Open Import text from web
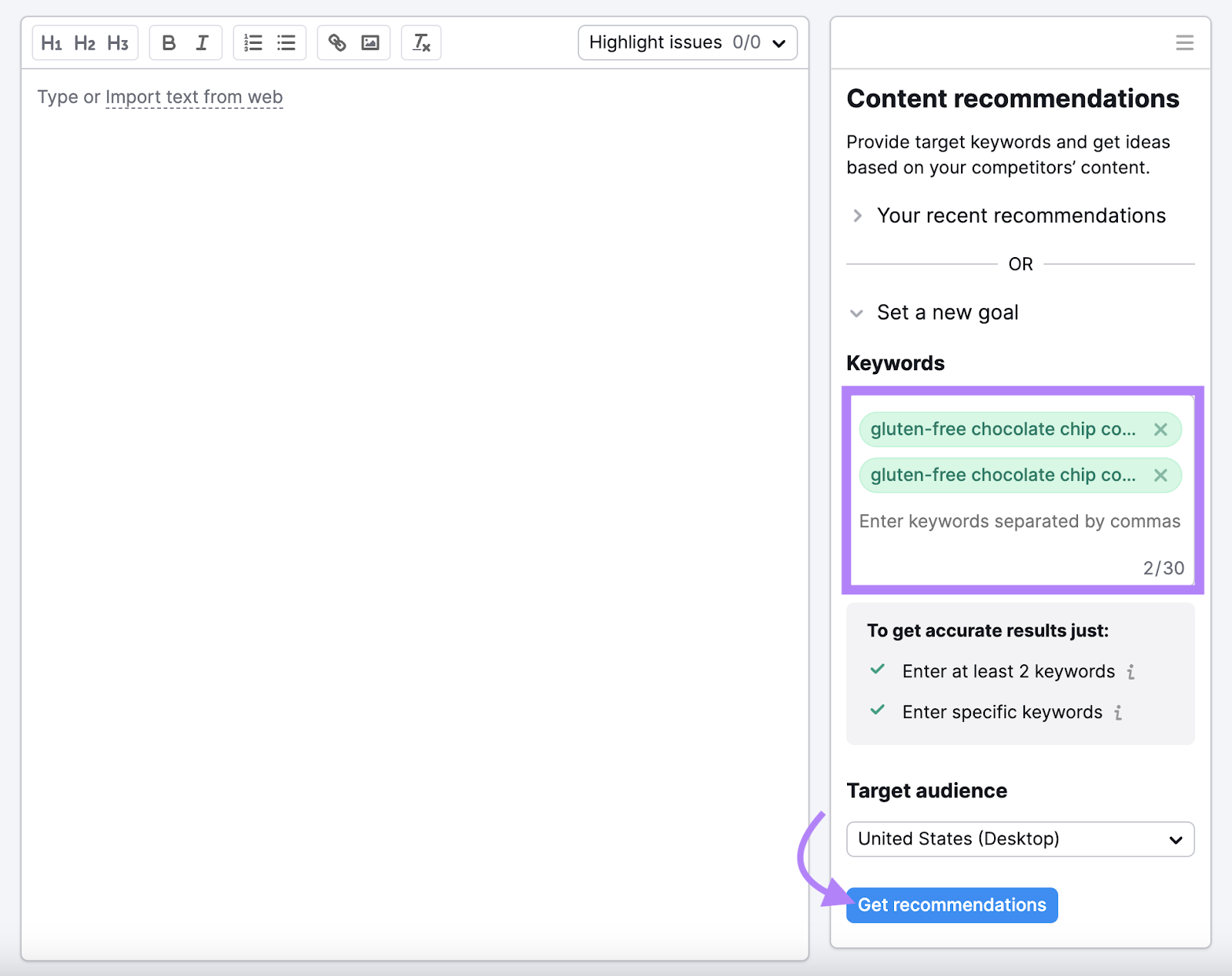 pyautogui.click(x=193, y=97)
